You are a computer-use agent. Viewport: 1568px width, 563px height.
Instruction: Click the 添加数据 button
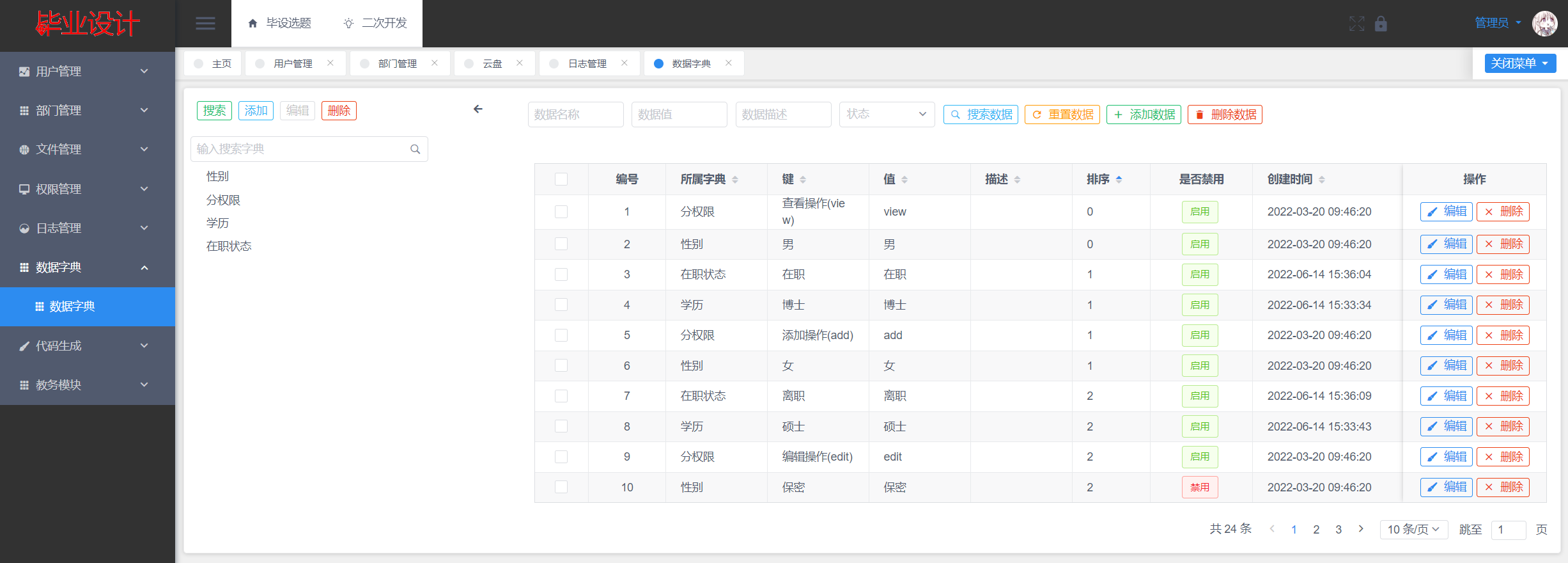pos(1144,115)
